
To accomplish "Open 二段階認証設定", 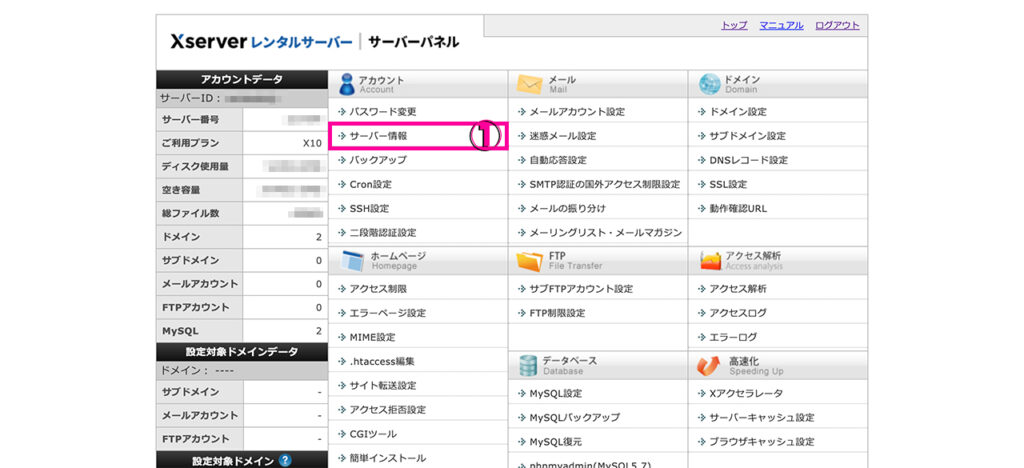I will pos(383,232).
